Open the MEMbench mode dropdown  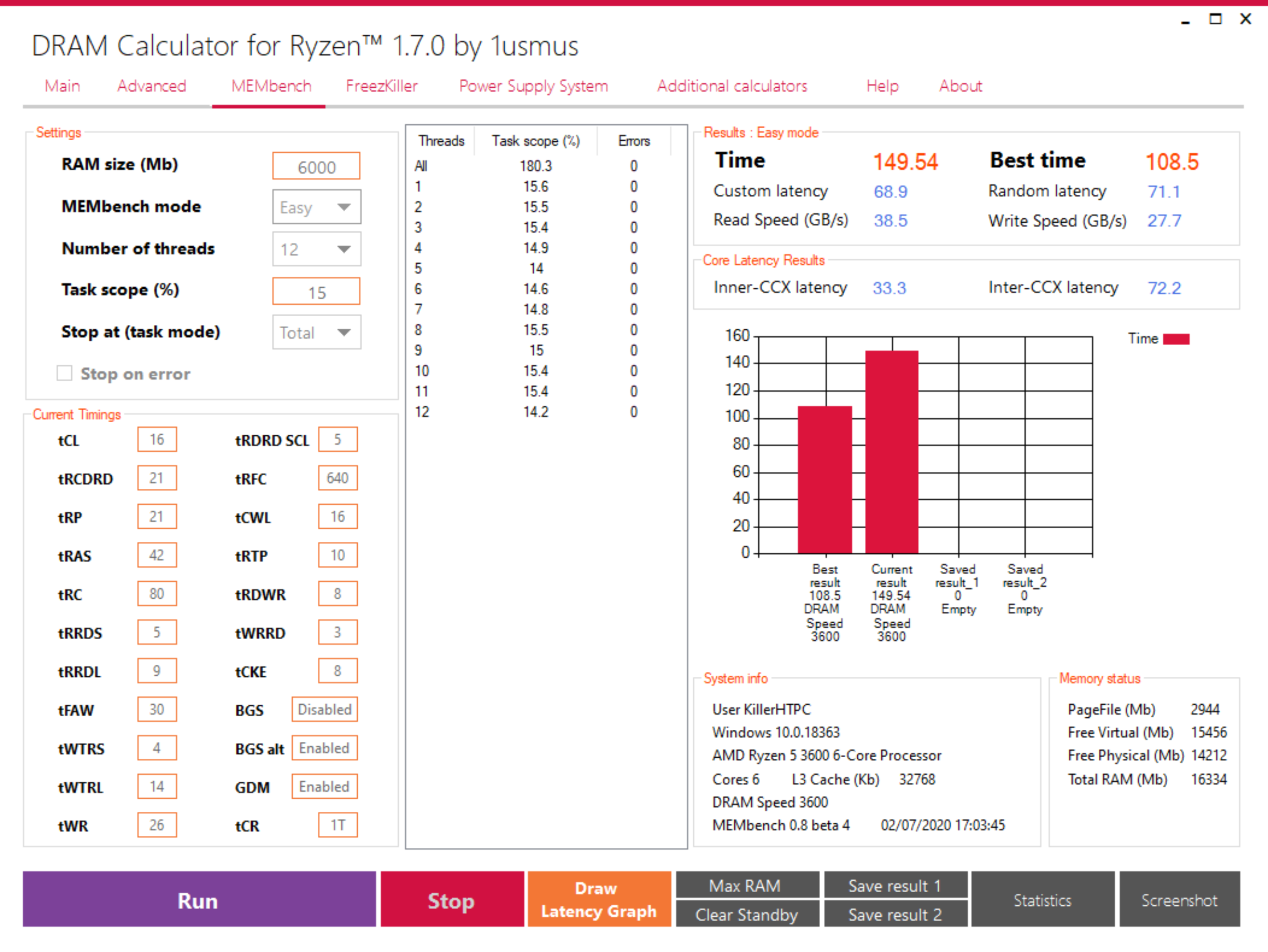click(316, 207)
